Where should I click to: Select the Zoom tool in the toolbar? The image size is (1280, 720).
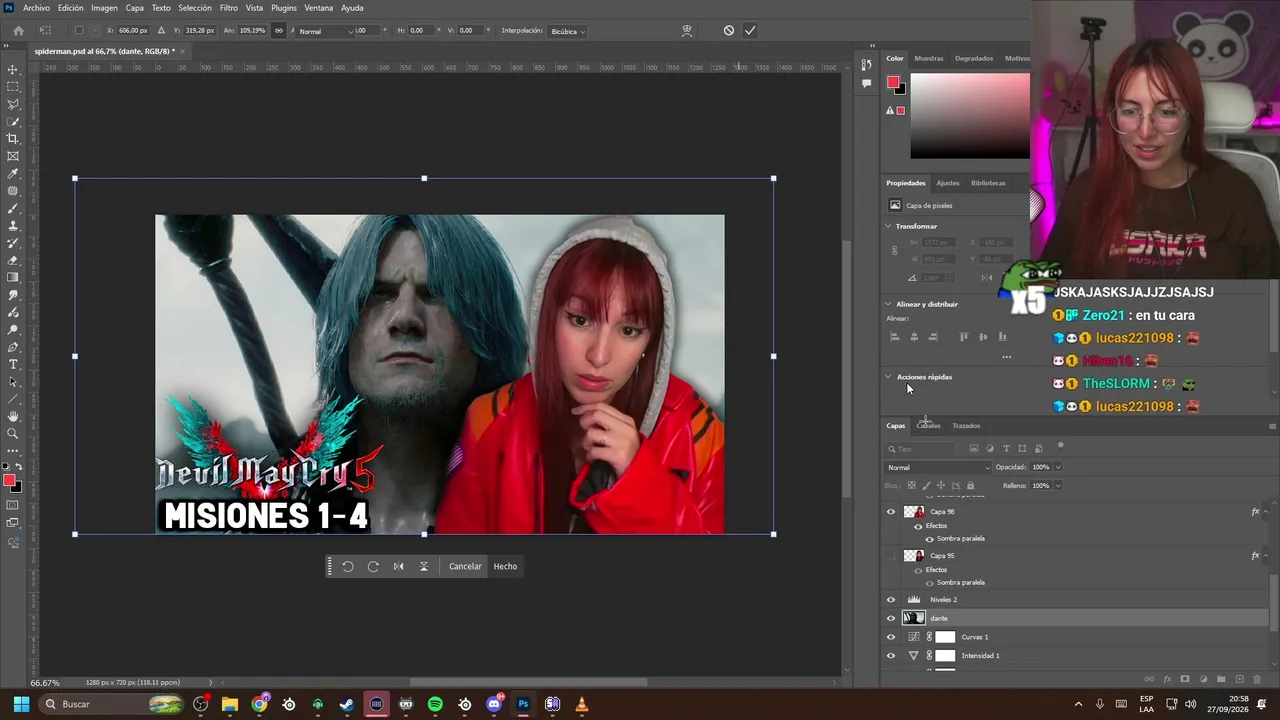point(13,434)
